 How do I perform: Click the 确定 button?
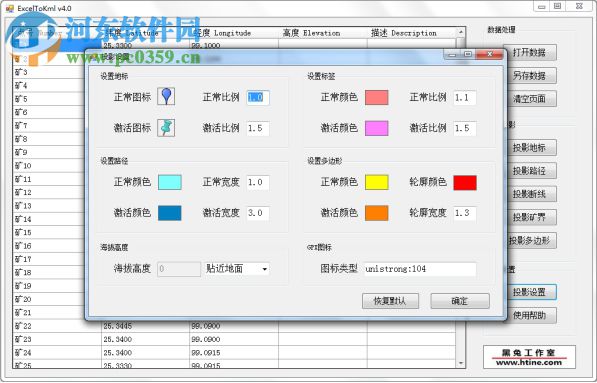click(460, 301)
